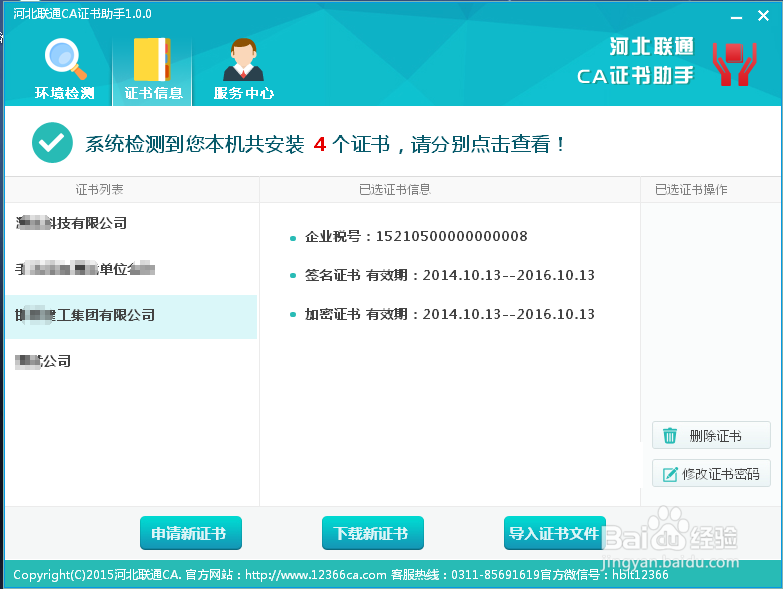Viewport: 783px width, 589px height.
Task: Click 导入证书文件 button
Action: coord(555,533)
